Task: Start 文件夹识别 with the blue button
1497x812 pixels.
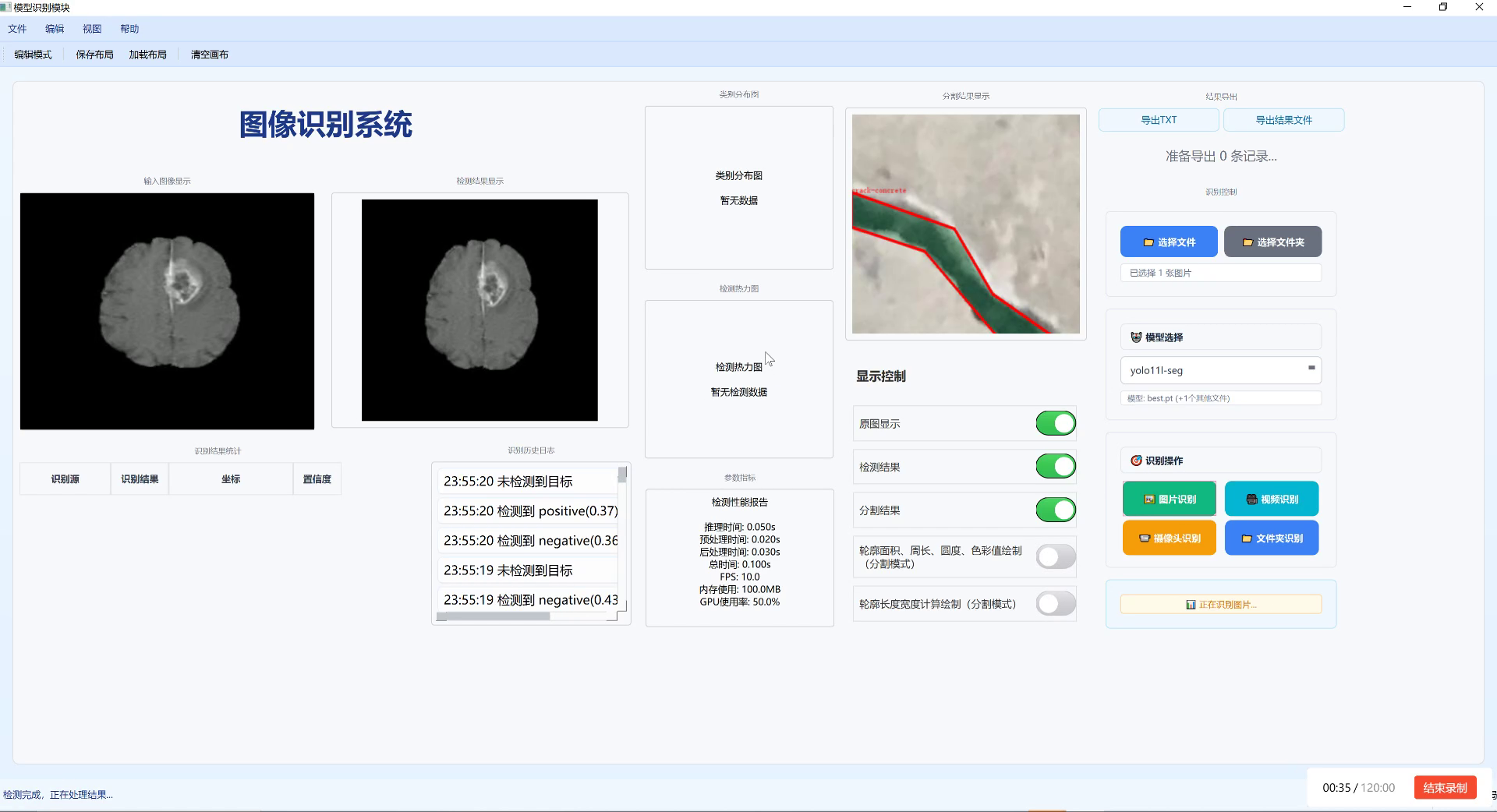Action: point(1272,538)
